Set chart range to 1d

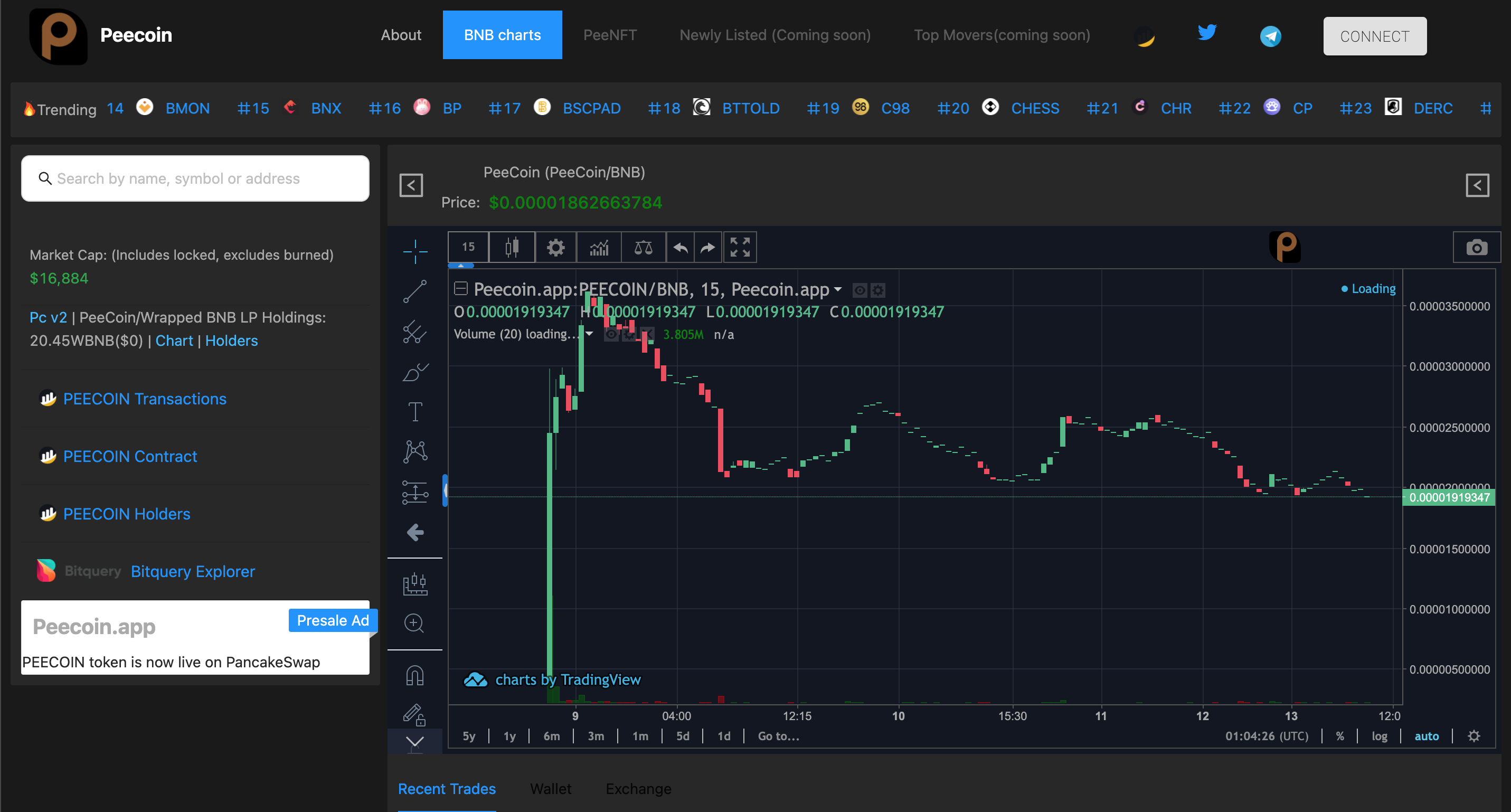coord(724,736)
